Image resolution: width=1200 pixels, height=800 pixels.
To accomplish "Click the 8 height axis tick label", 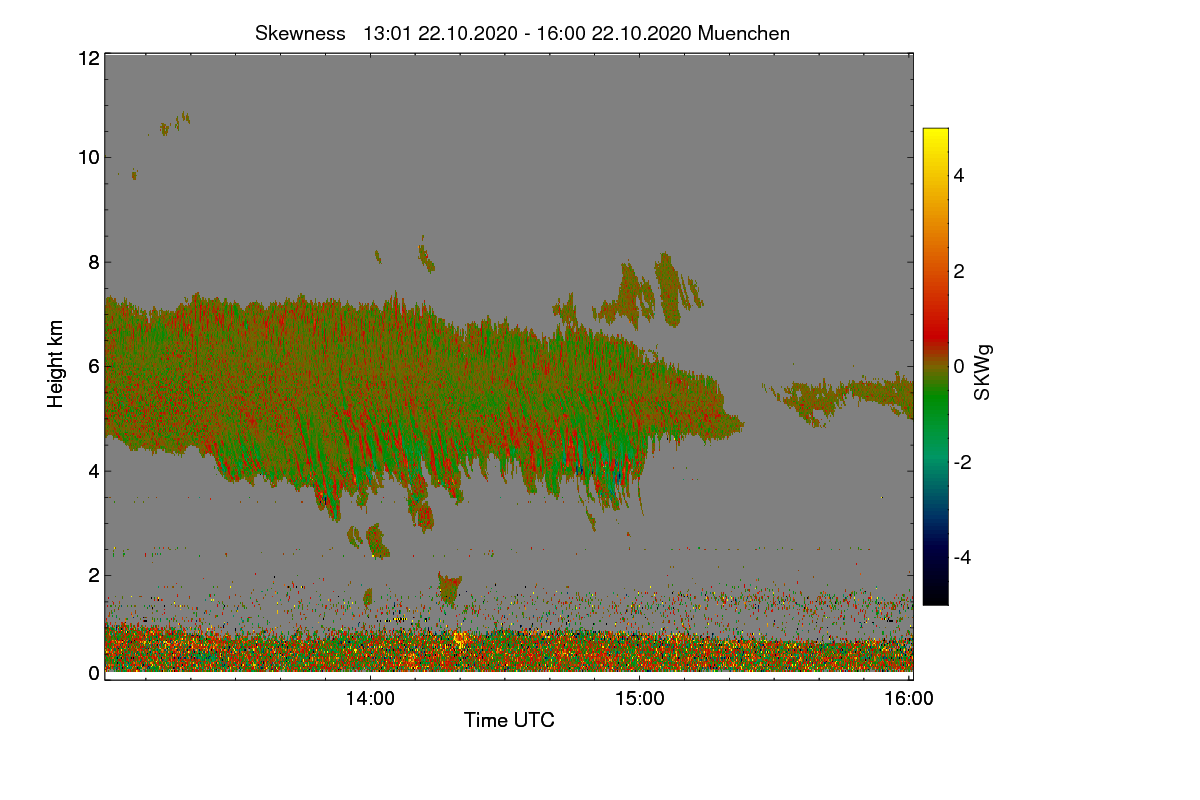I will click(x=94, y=262).
